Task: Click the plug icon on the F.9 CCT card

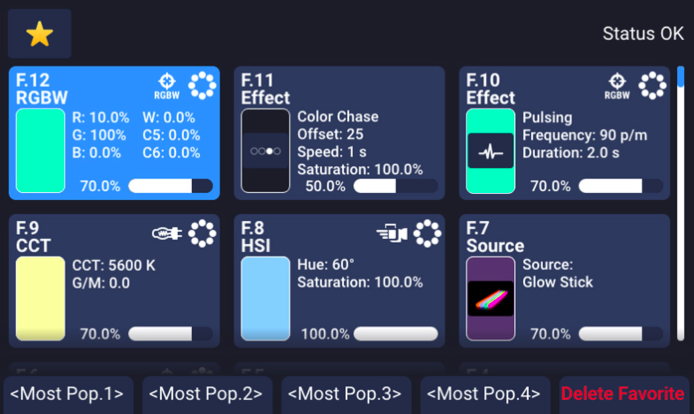Action: click(165, 233)
